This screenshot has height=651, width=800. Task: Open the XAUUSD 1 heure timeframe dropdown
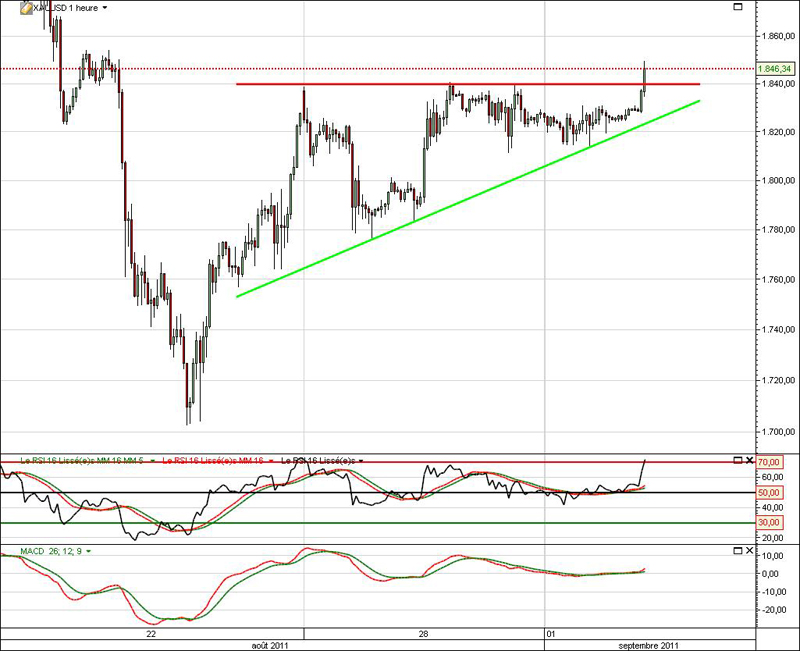pyautogui.click(x=105, y=7)
